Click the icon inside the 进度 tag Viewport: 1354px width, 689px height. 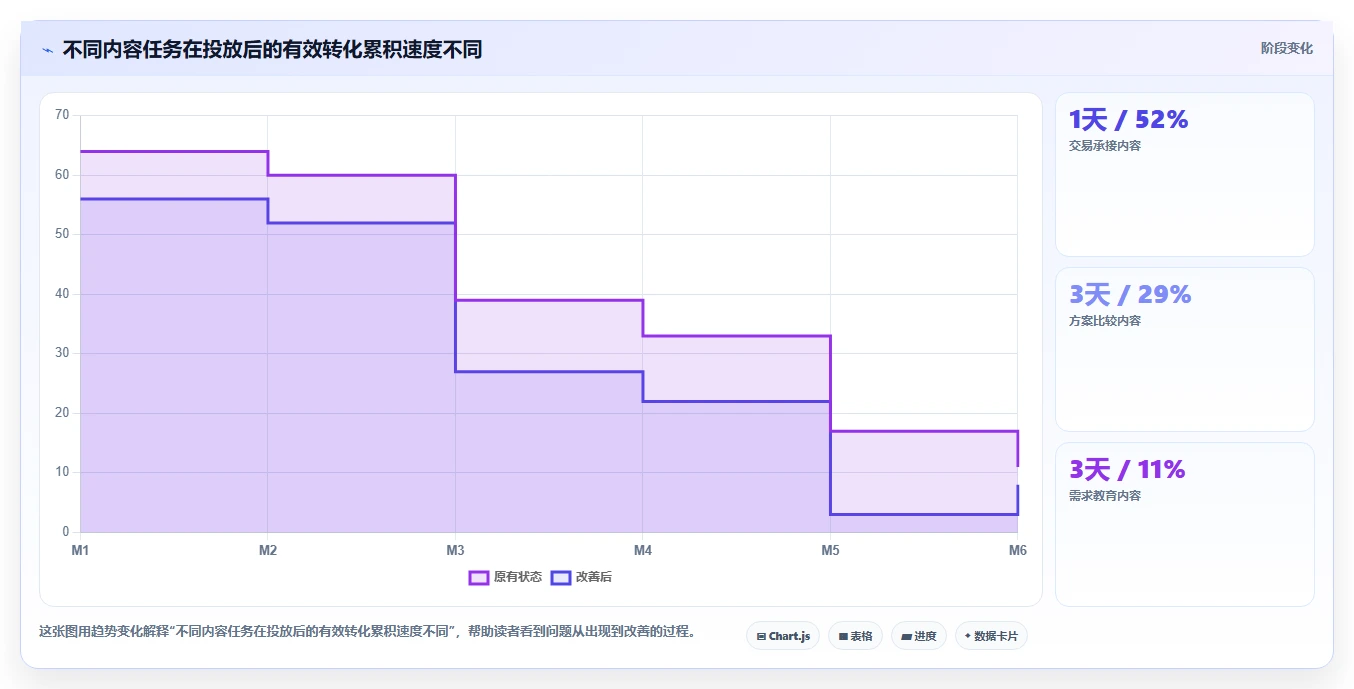click(906, 636)
